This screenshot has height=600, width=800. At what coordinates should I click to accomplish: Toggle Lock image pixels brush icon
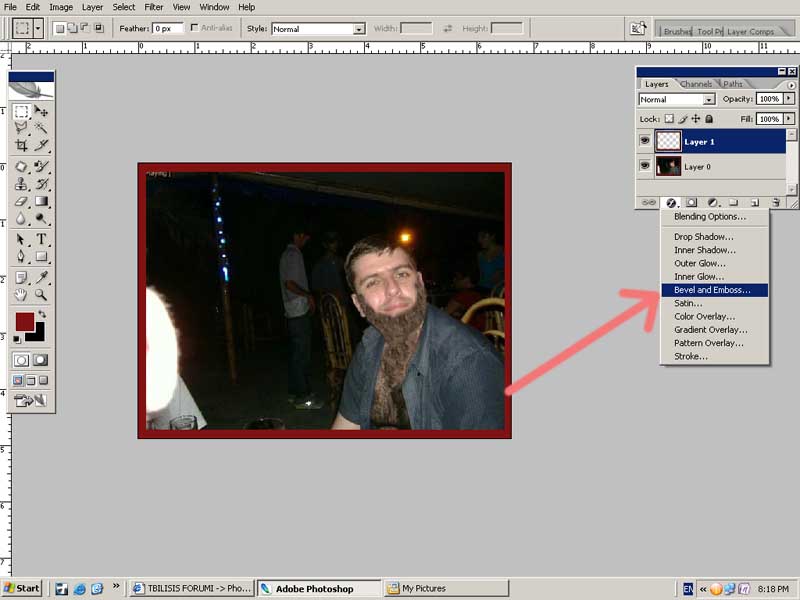coord(683,119)
